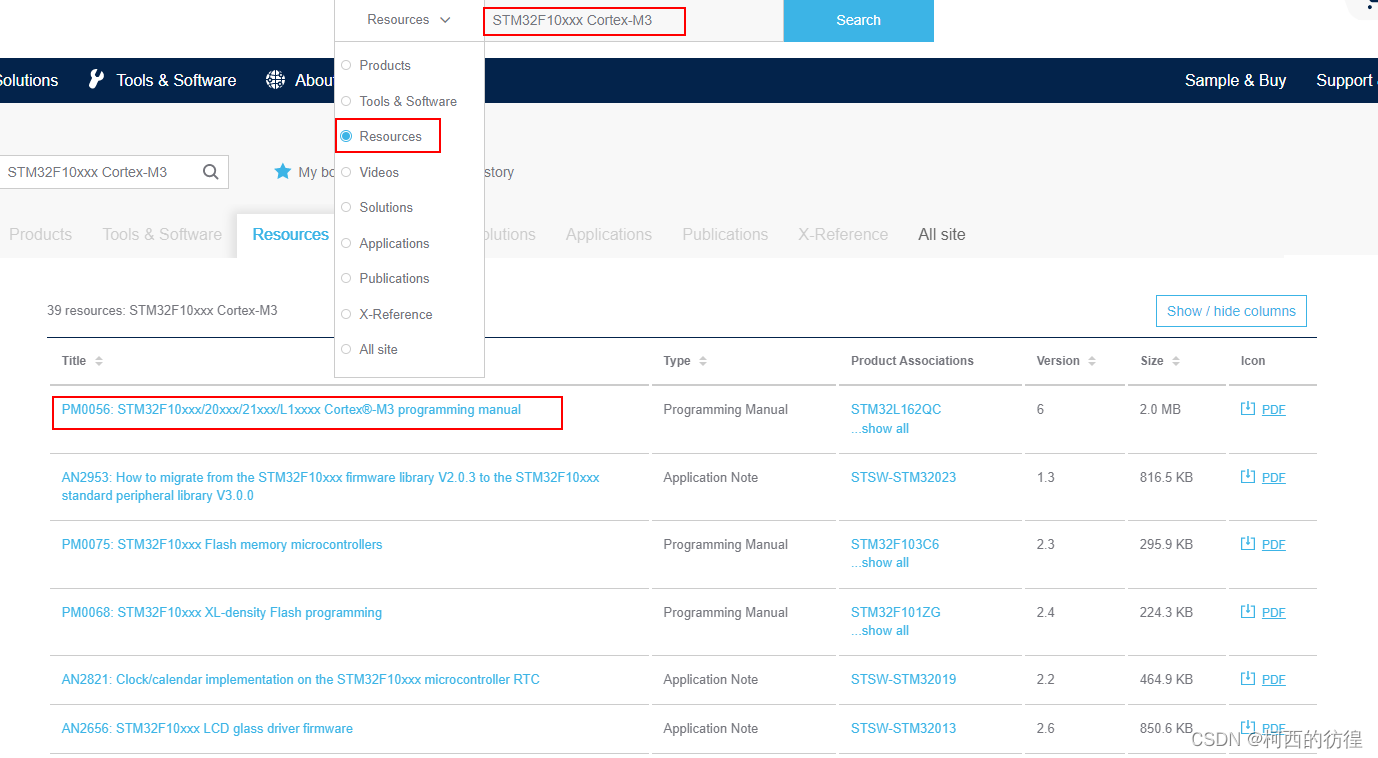Screen dimensions: 1378x758
Task: Open AN2821 Clock/calendar implementation link
Action: point(300,679)
